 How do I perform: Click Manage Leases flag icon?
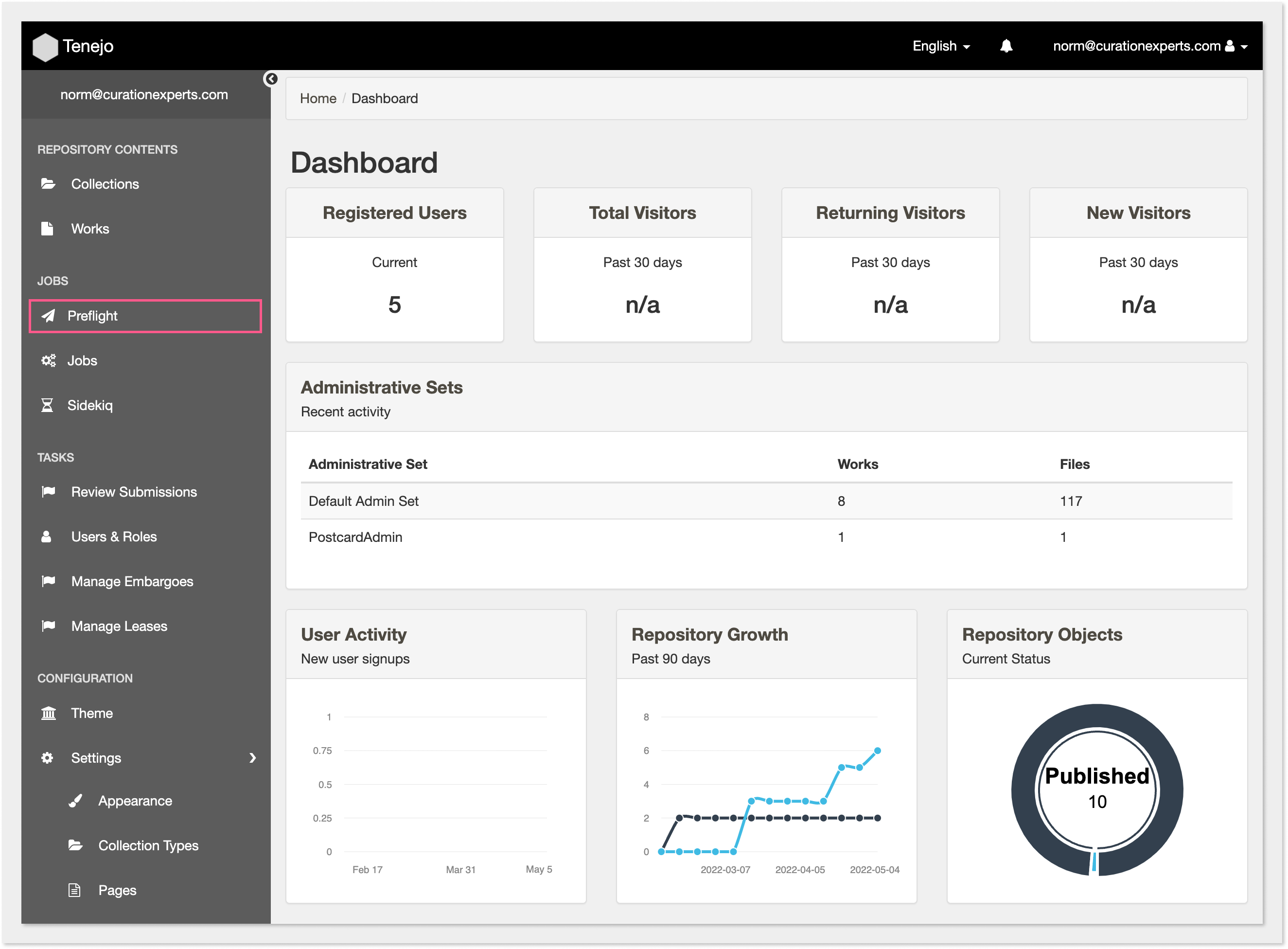click(47, 625)
